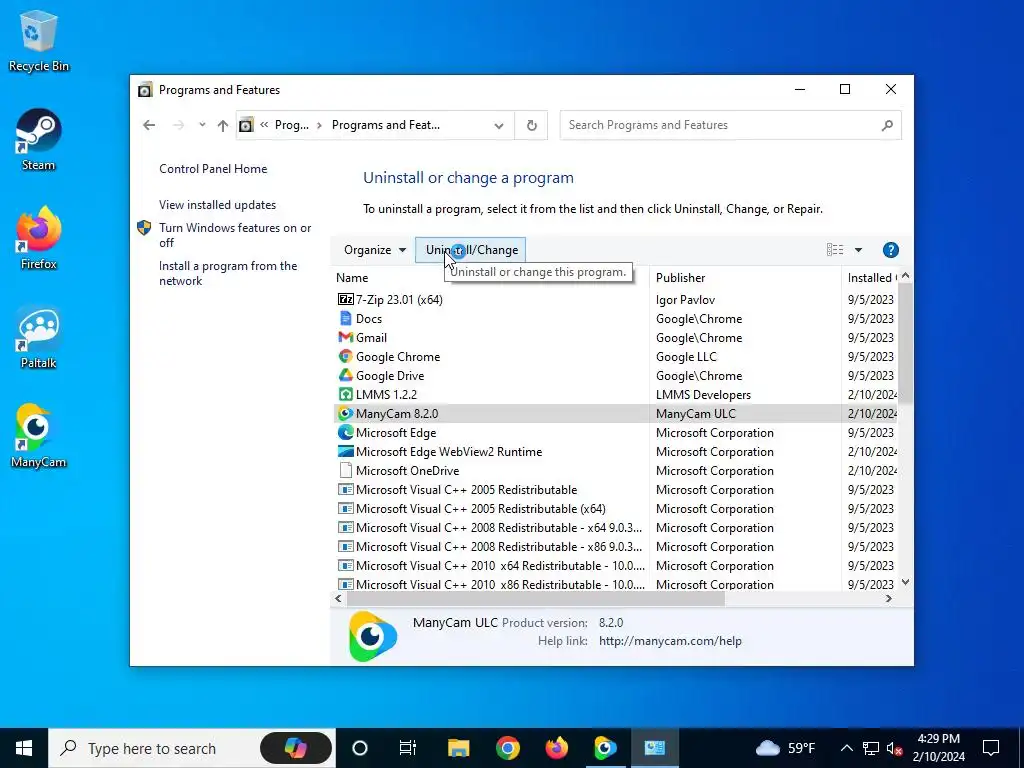Image resolution: width=1024 pixels, height=768 pixels.
Task: Open the Windows Start menu
Action: [24, 748]
